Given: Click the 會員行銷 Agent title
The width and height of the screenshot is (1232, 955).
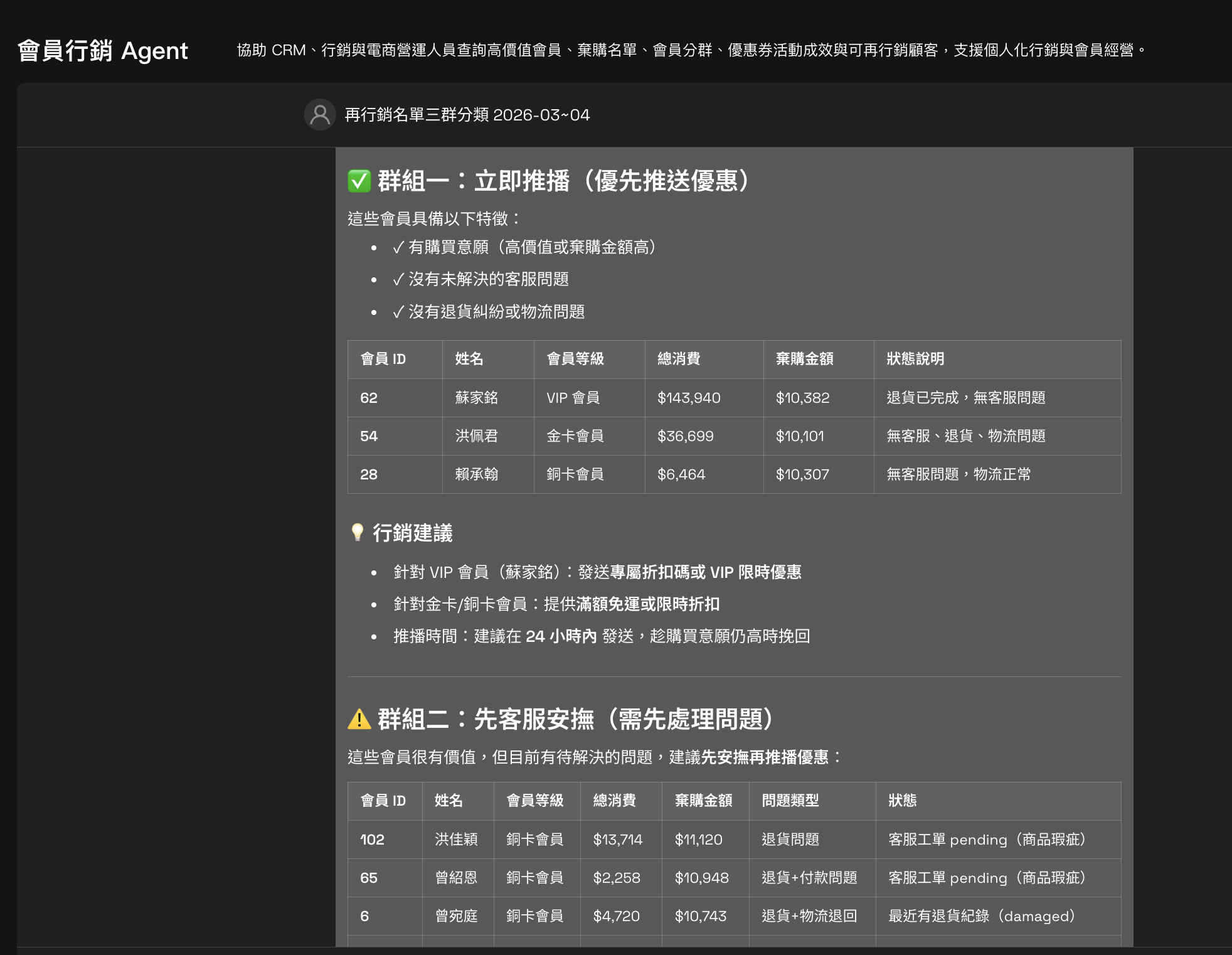Looking at the screenshot, I should 103,51.
